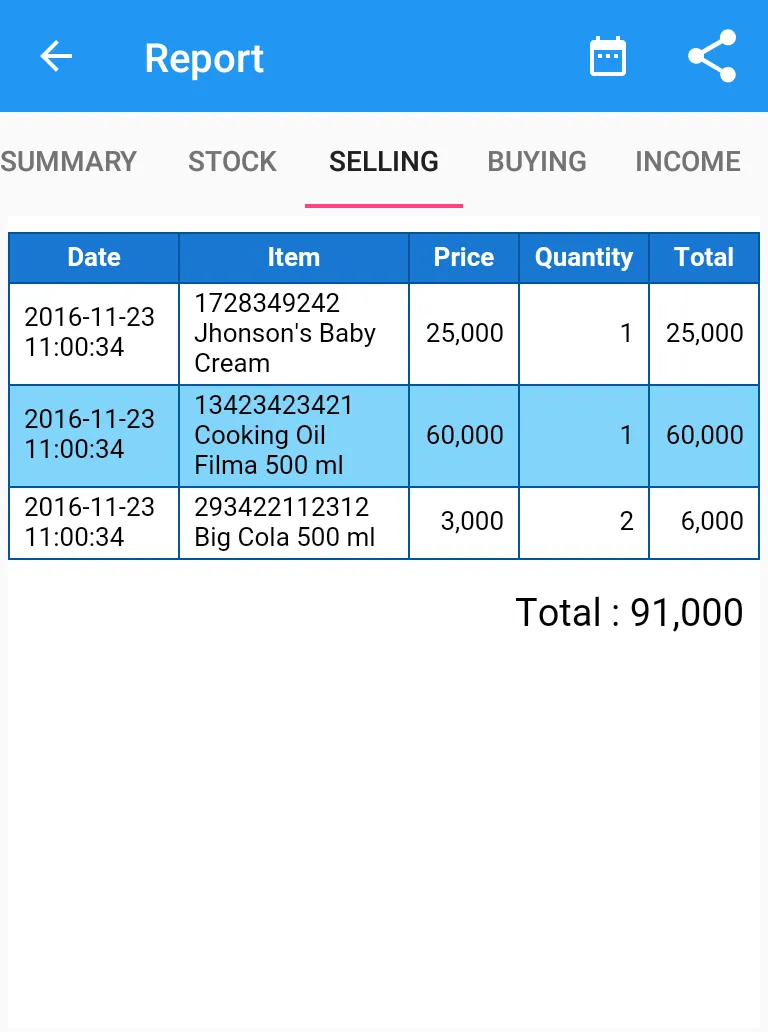The image size is (768, 1032).
Task: Click the Quantity column header
Action: pyautogui.click(x=584, y=257)
